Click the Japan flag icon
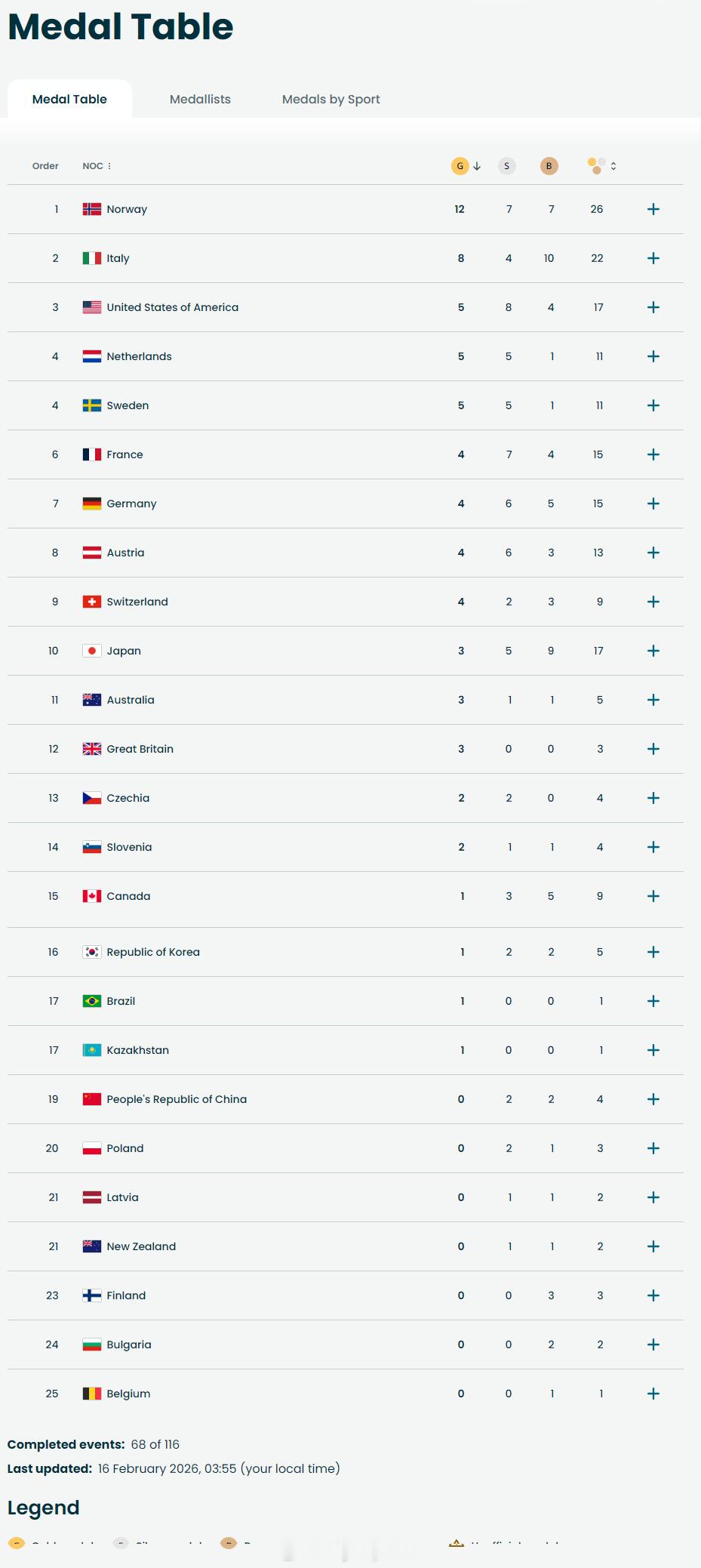Viewport: 701px width, 1568px height. (92, 651)
